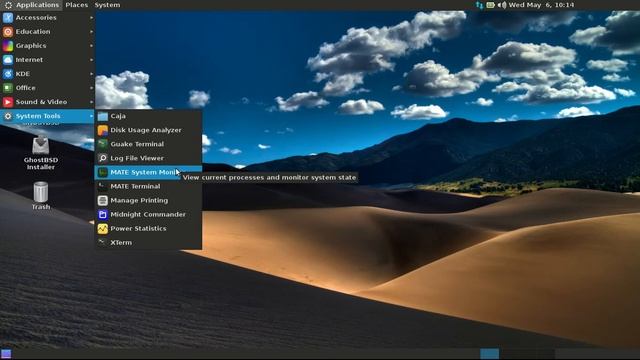Screen dimensions: 640x360
Task: Choose the Midnight Commander label
Action: 148,214
